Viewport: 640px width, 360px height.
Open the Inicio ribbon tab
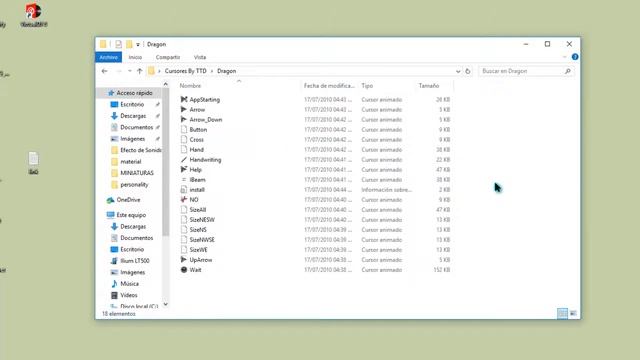coord(135,57)
